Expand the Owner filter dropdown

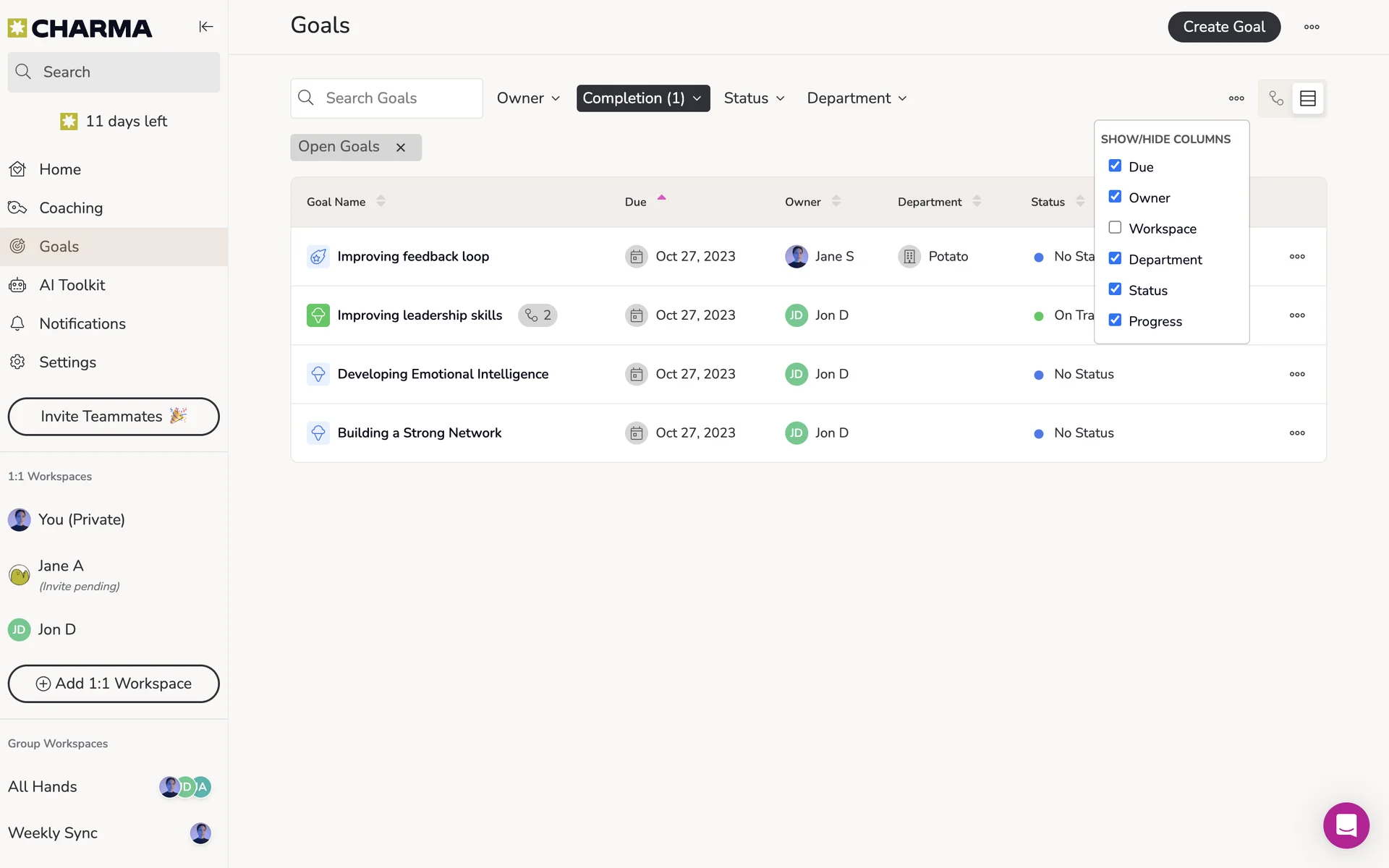click(528, 98)
